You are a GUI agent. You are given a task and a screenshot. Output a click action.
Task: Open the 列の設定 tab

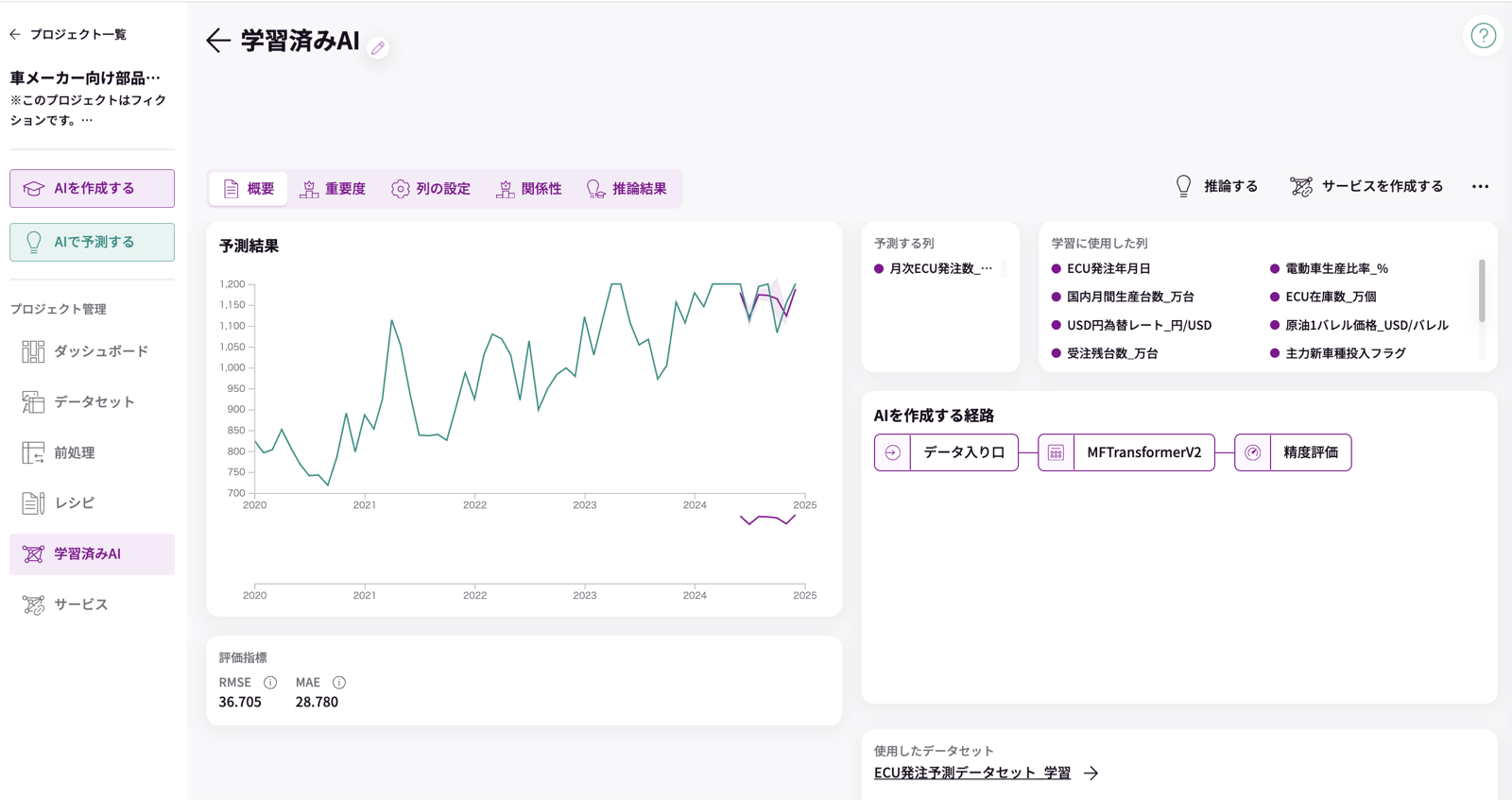tap(431, 189)
